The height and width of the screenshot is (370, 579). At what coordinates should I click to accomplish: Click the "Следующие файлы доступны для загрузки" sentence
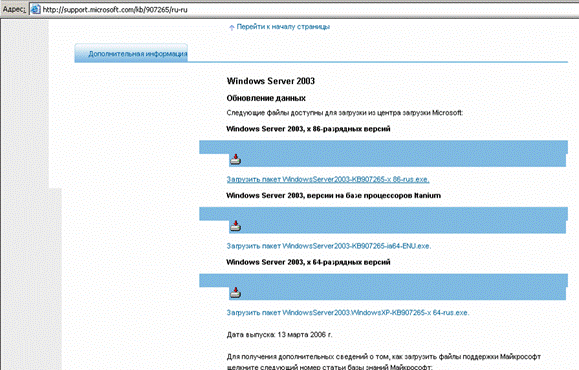point(345,113)
